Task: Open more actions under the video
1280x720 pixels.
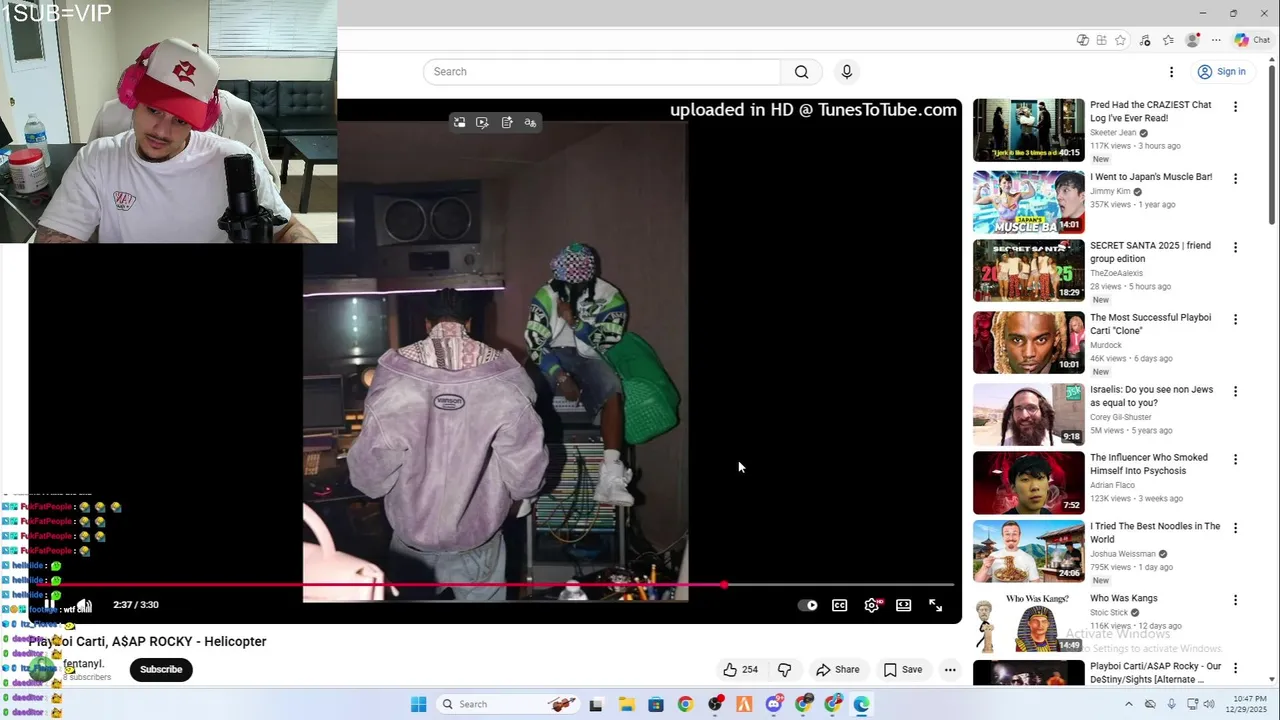Action: (950, 670)
